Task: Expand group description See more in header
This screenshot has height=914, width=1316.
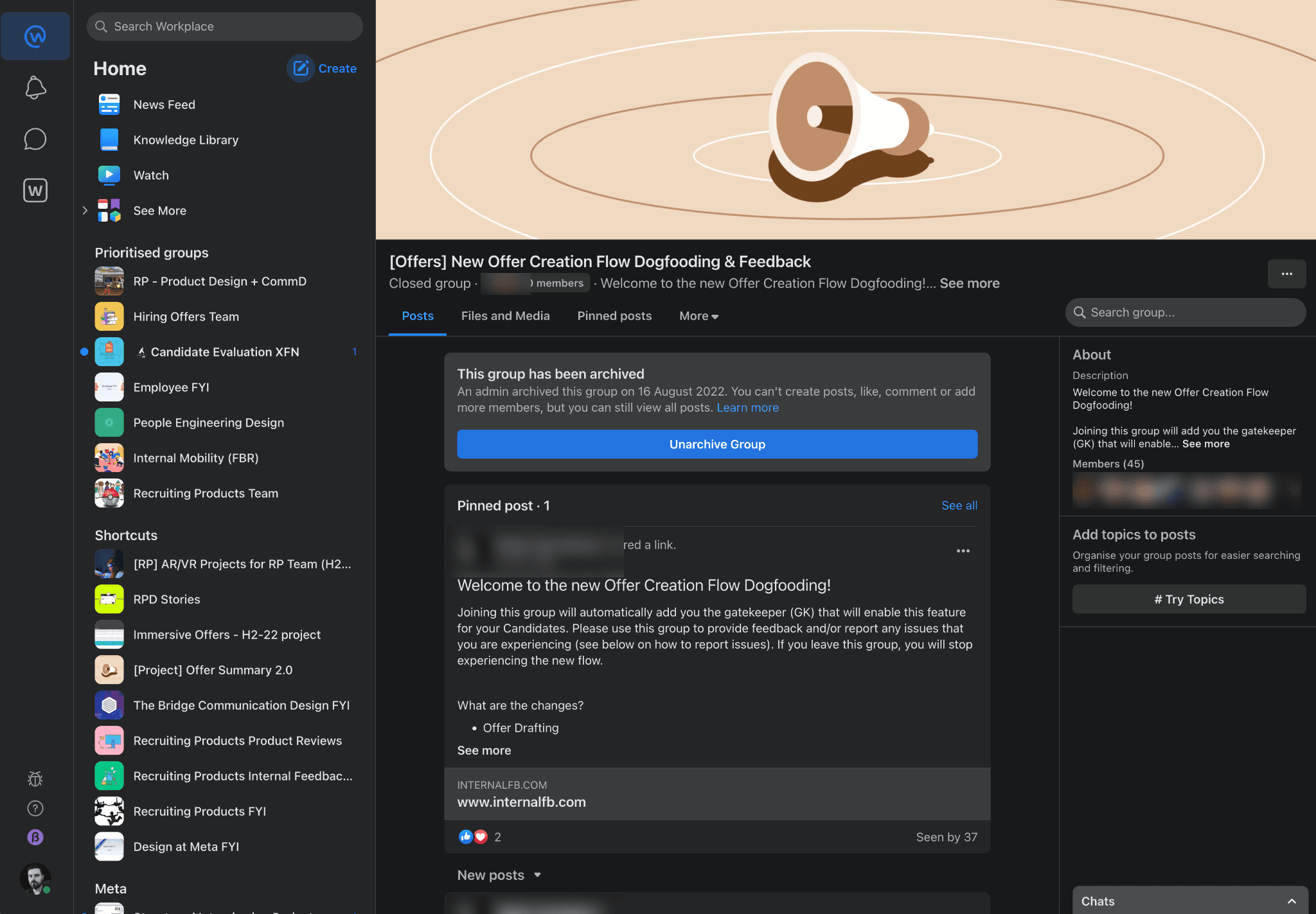Action: tap(970, 283)
